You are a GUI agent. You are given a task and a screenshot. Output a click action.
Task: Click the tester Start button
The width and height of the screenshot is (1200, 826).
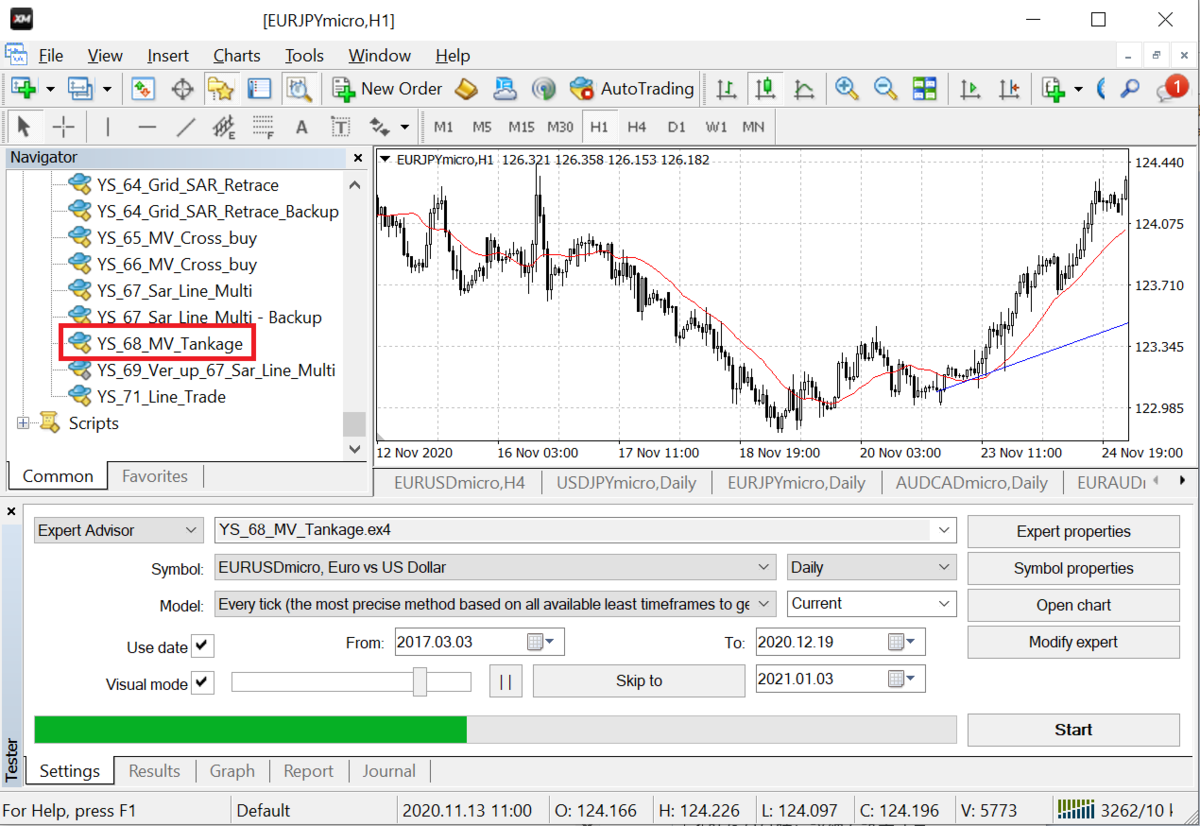click(1073, 730)
